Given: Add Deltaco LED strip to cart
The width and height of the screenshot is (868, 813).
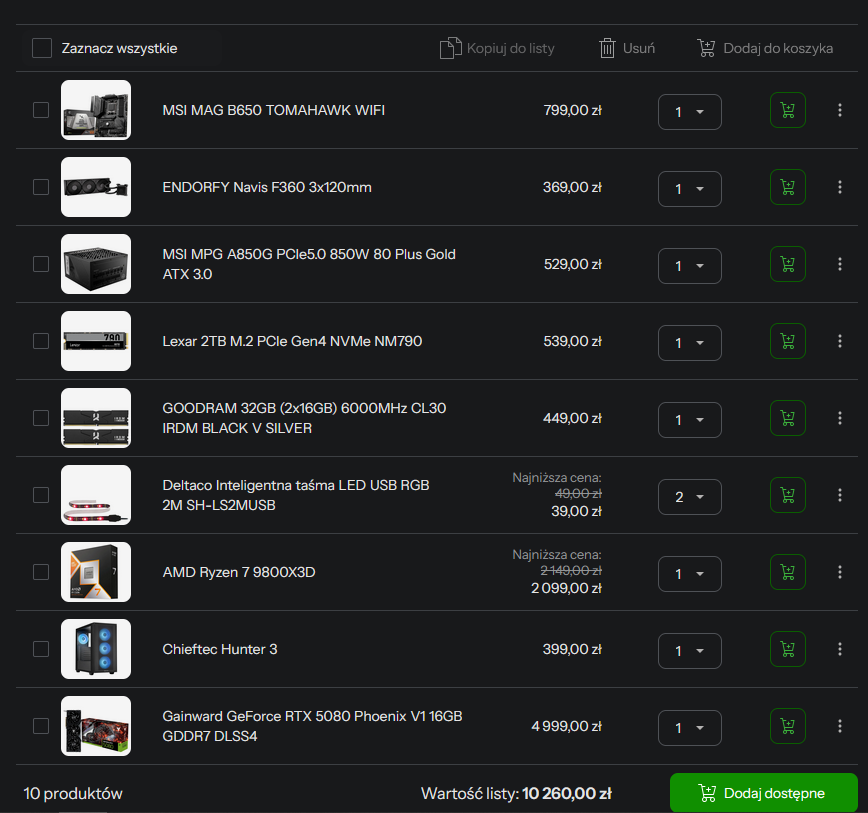Looking at the screenshot, I should point(787,495).
